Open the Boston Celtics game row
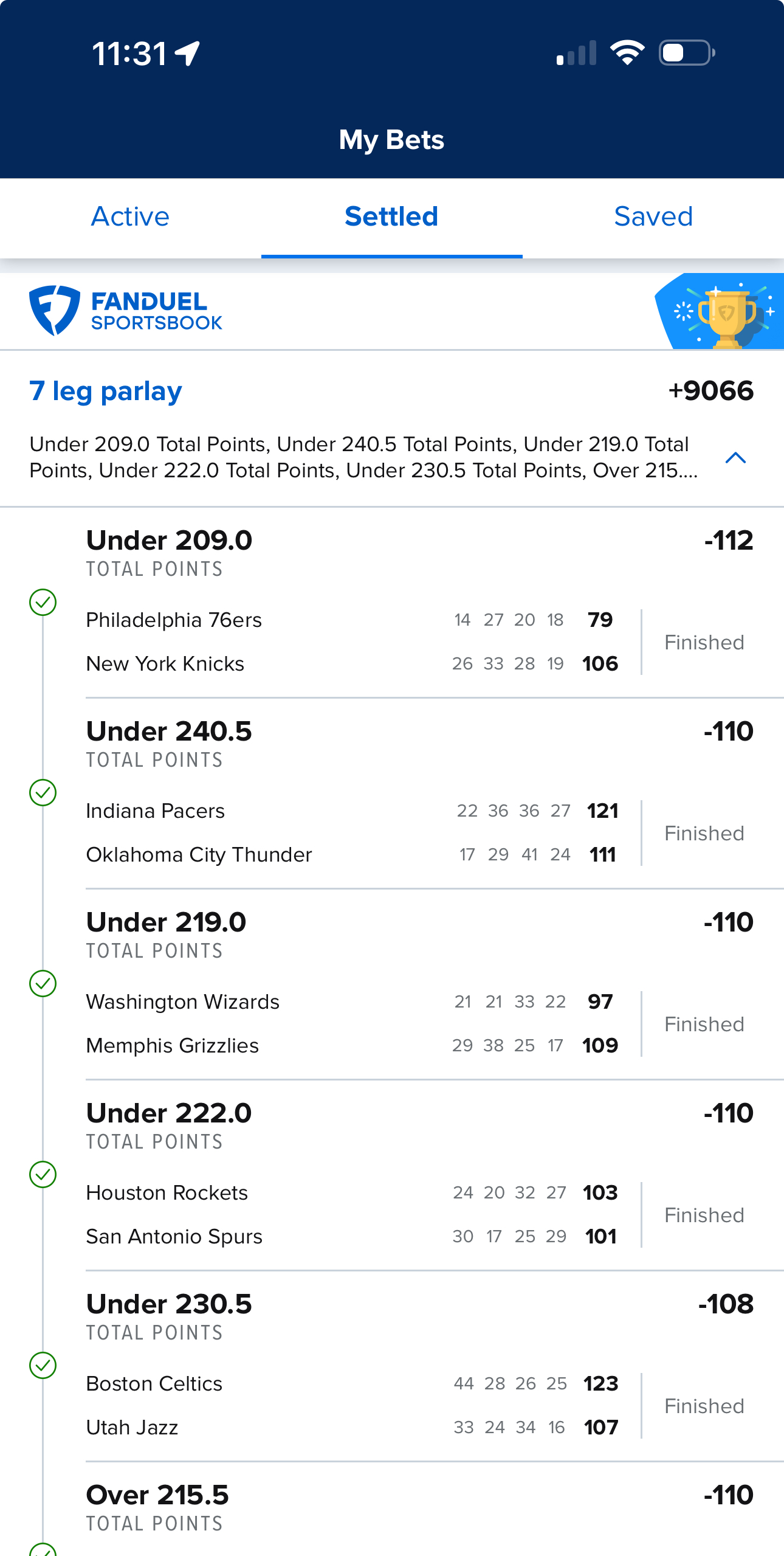784x1556 pixels. pos(352,1383)
